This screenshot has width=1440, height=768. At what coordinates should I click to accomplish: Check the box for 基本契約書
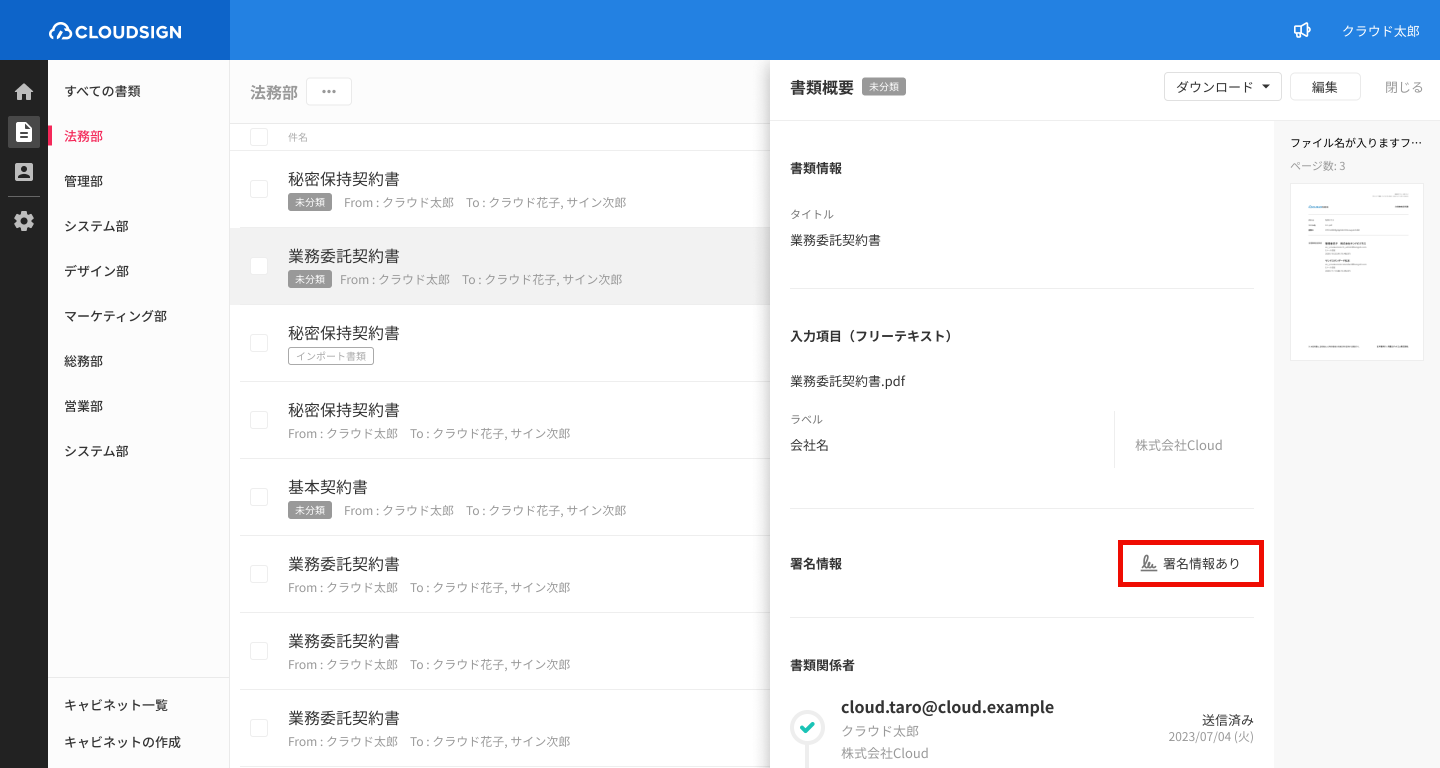(x=259, y=497)
